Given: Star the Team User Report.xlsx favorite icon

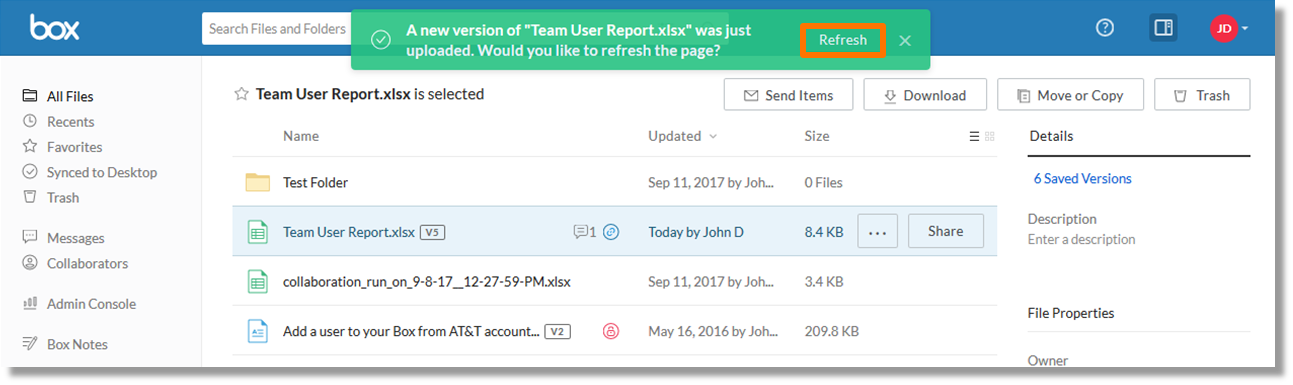Looking at the screenshot, I should click(241, 94).
